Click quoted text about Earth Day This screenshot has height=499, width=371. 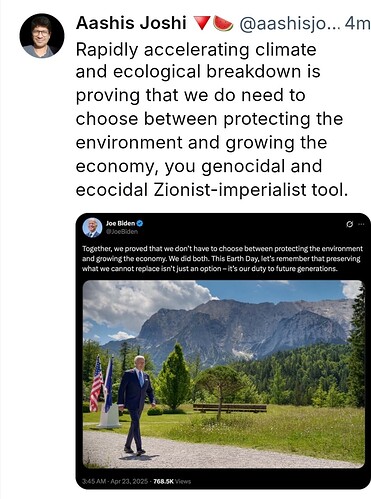tap(222, 259)
